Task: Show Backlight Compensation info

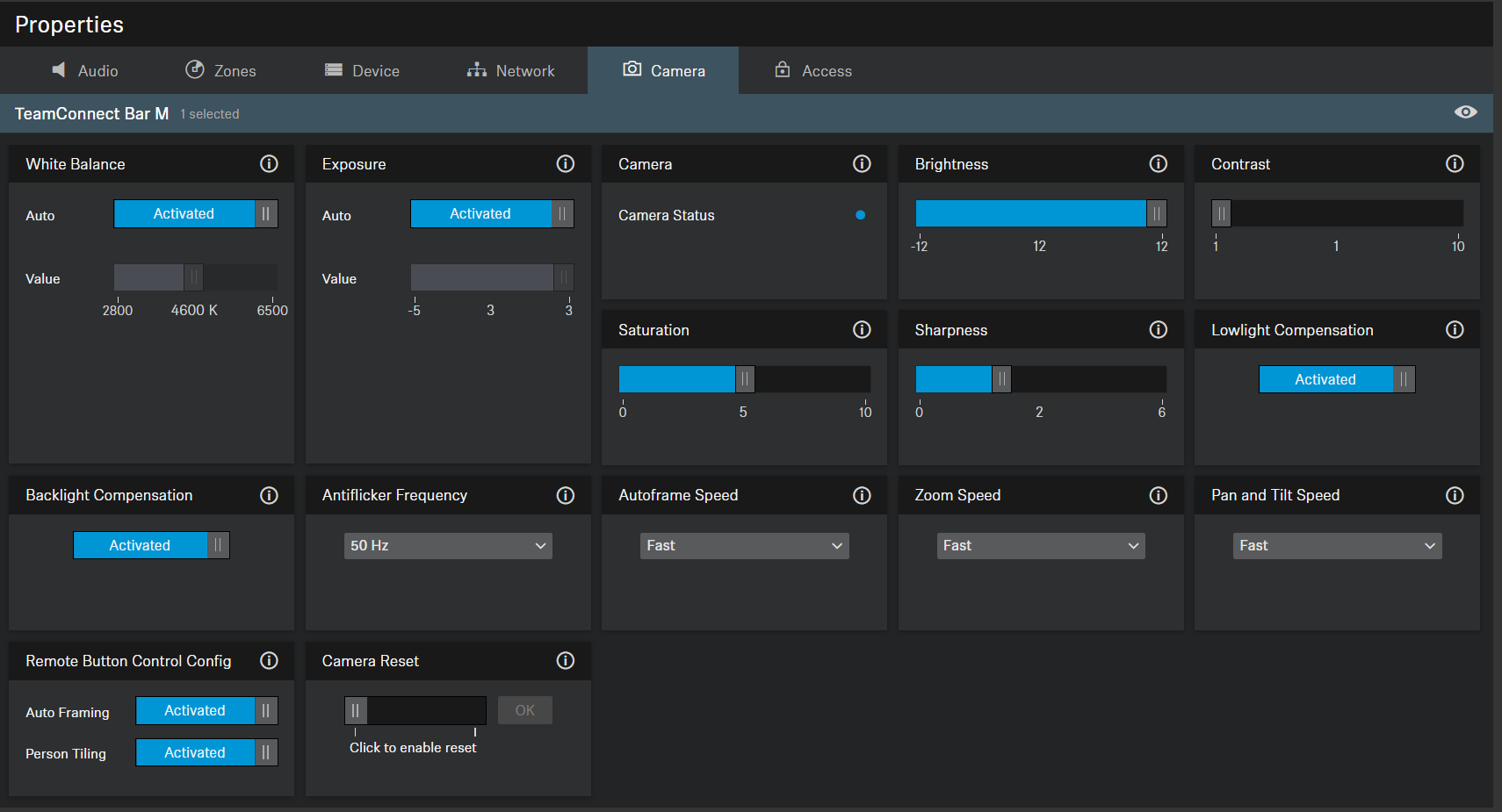Action: (x=269, y=495)
